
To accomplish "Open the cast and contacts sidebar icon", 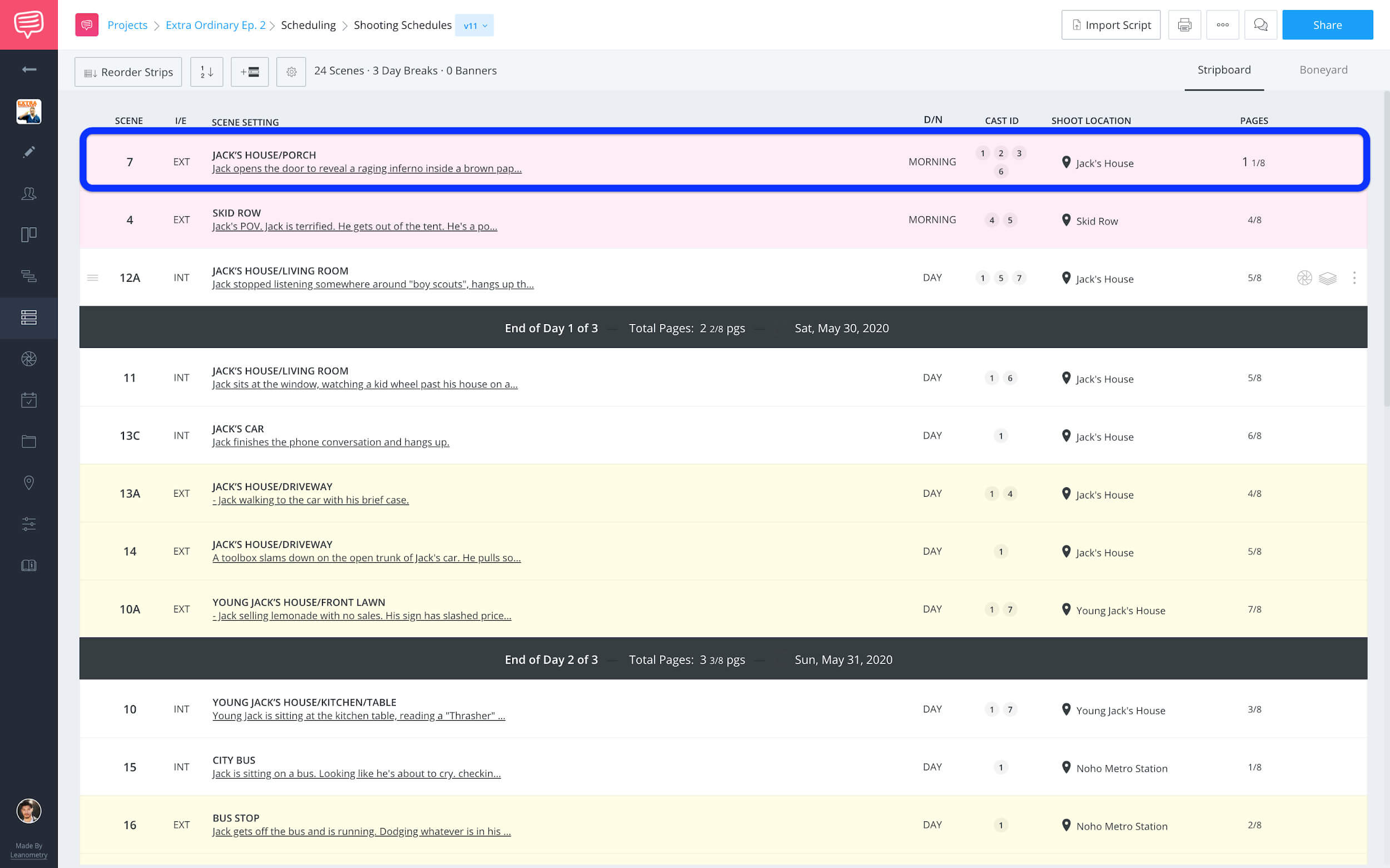I will tap(29, 193).
